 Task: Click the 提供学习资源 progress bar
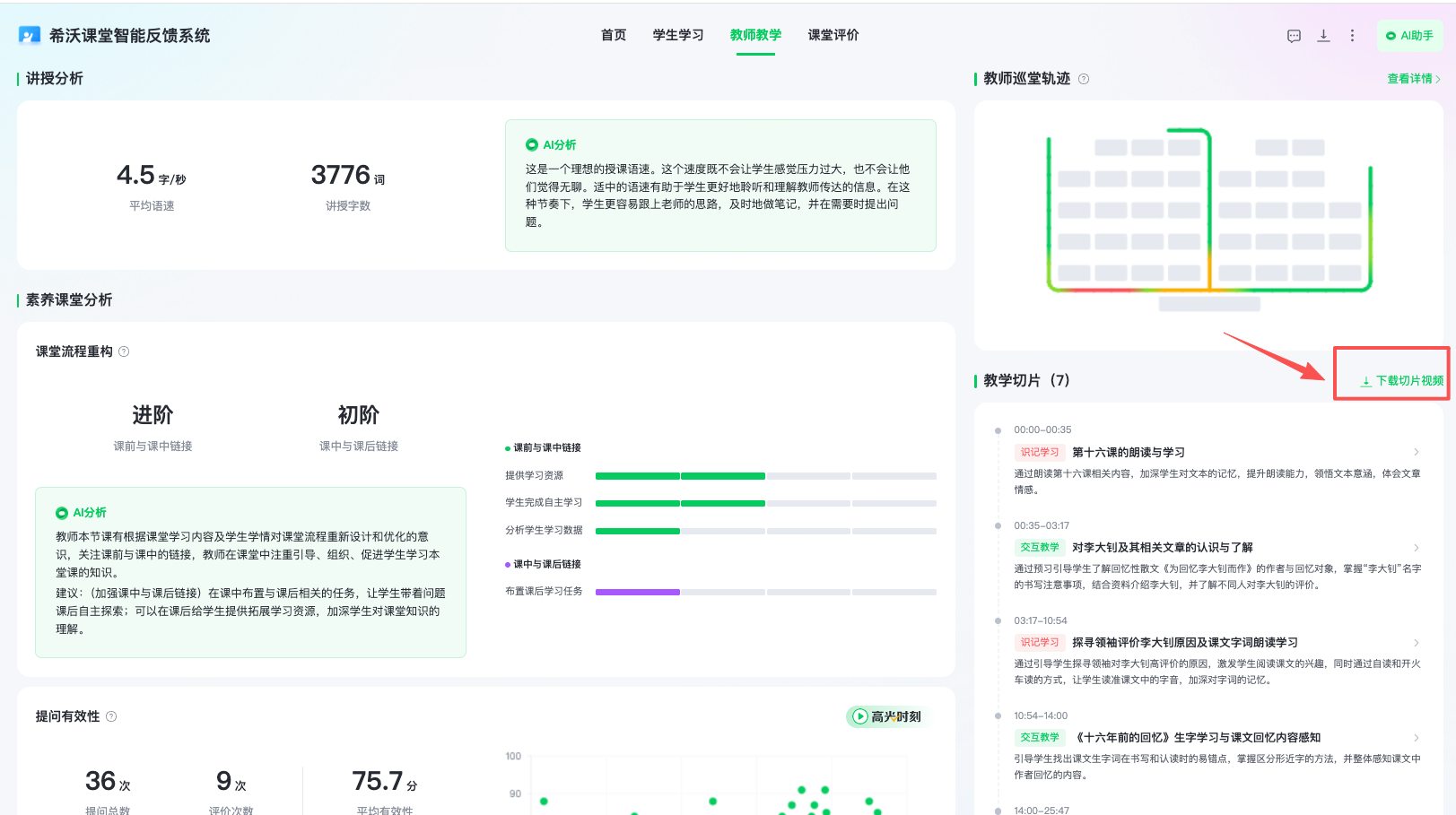pos(765,475)
